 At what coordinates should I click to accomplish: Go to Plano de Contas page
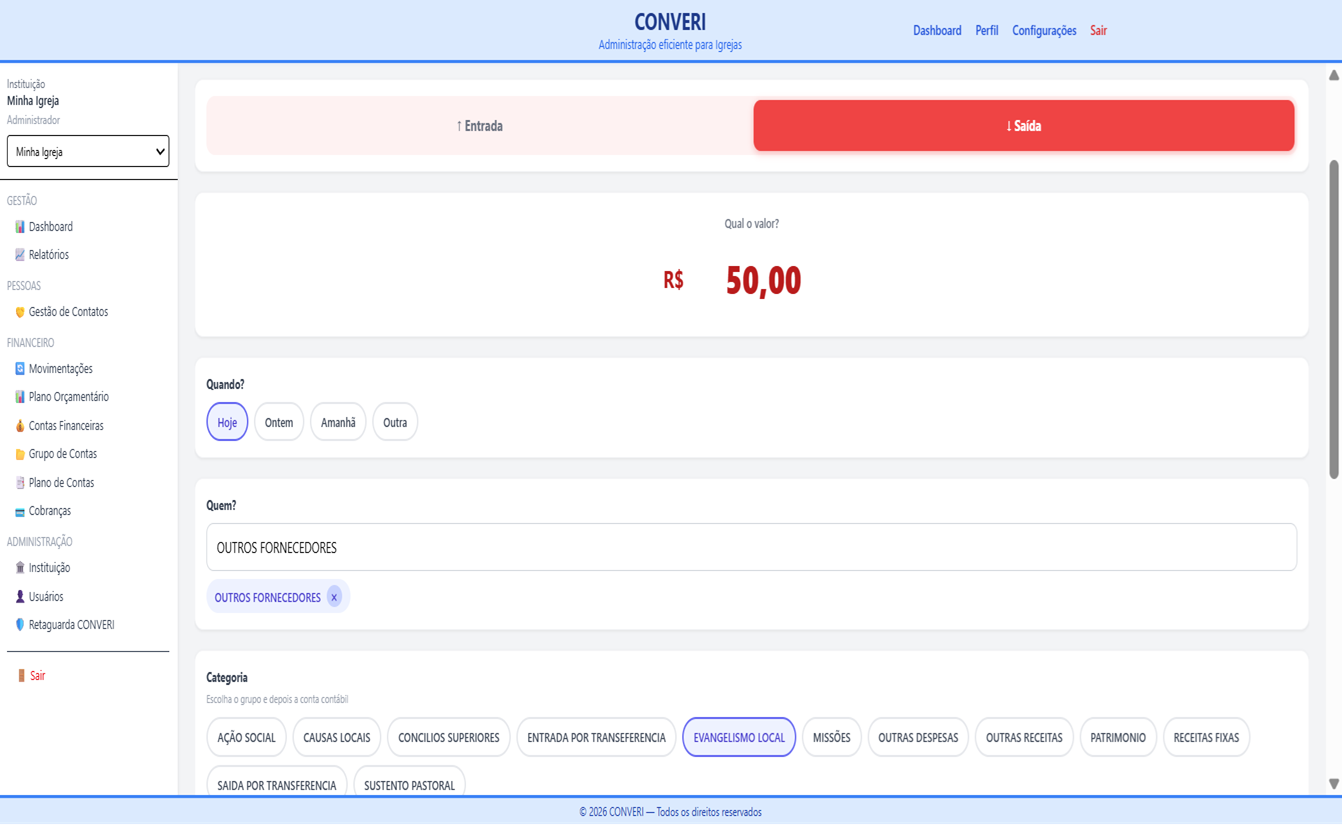(x=62, y=483)
